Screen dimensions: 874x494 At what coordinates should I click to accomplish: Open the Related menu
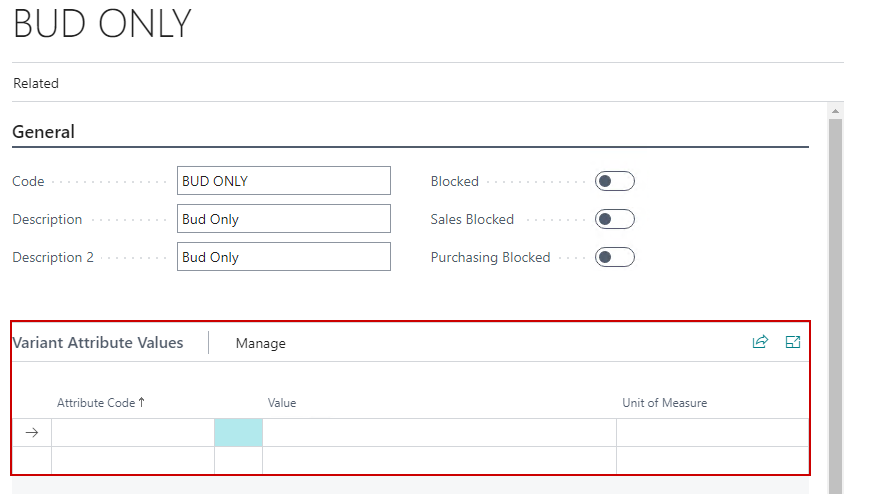point(36,84)
